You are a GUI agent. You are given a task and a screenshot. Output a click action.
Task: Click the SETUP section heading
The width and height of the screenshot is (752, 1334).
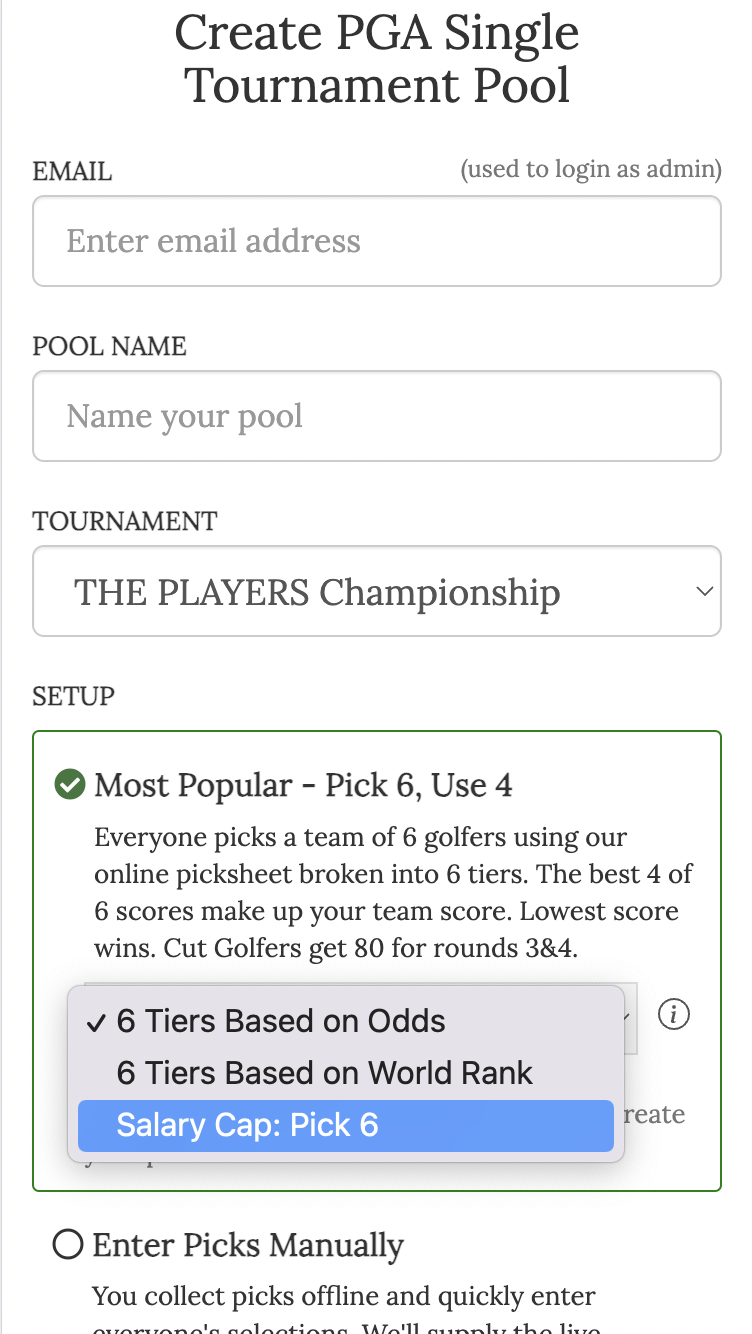[73, 696]
